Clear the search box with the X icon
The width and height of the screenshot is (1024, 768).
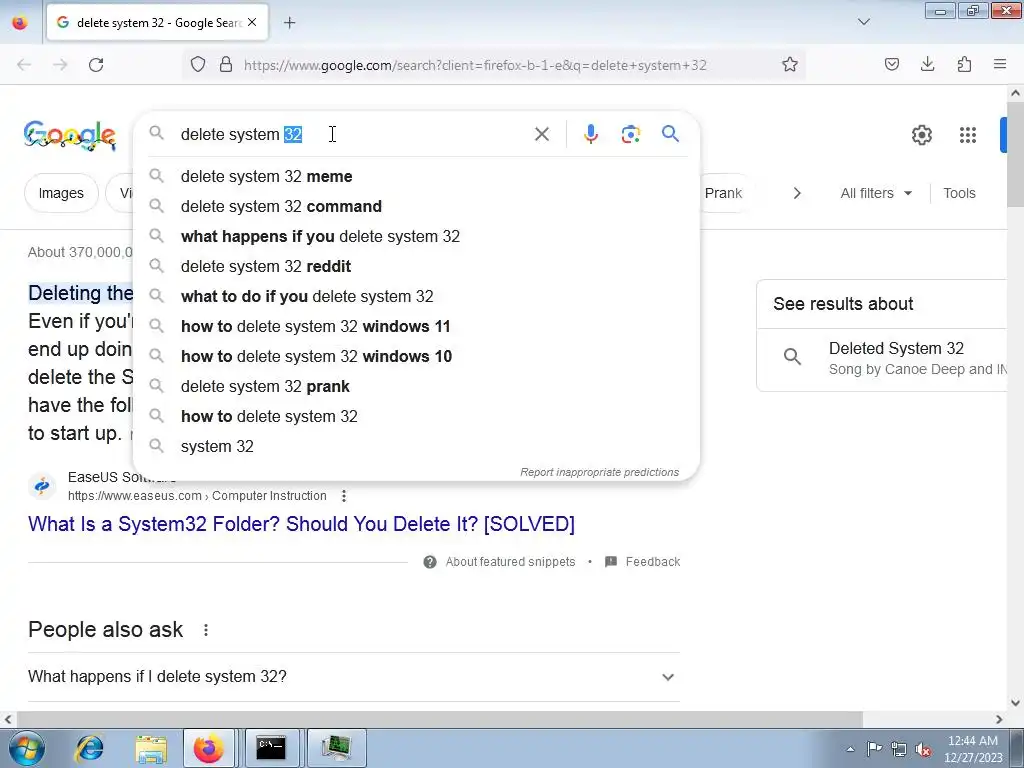click(541, 134)
